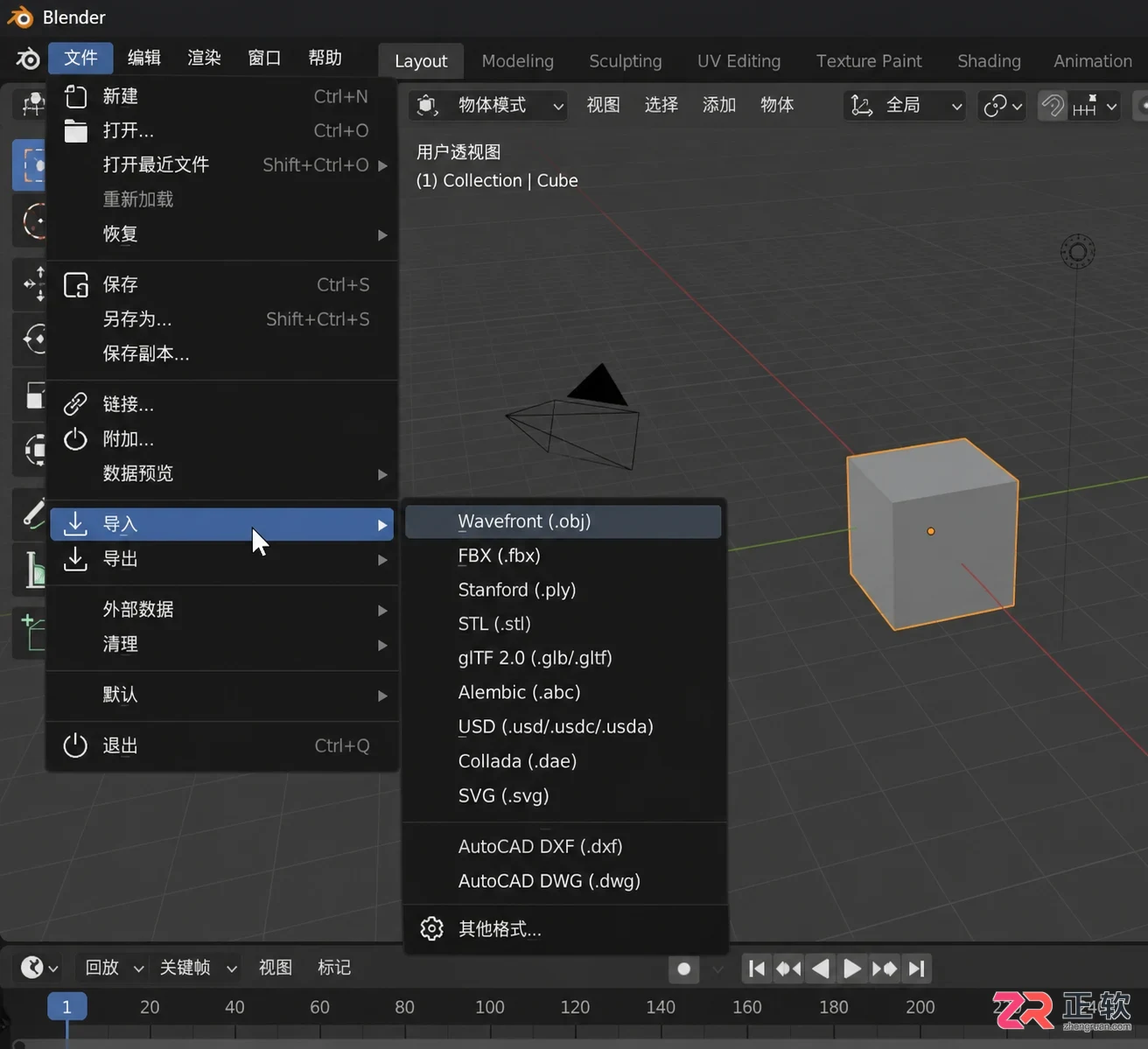
Task: Choose FBX (.fbx) import option
Action: pos(563,556)
